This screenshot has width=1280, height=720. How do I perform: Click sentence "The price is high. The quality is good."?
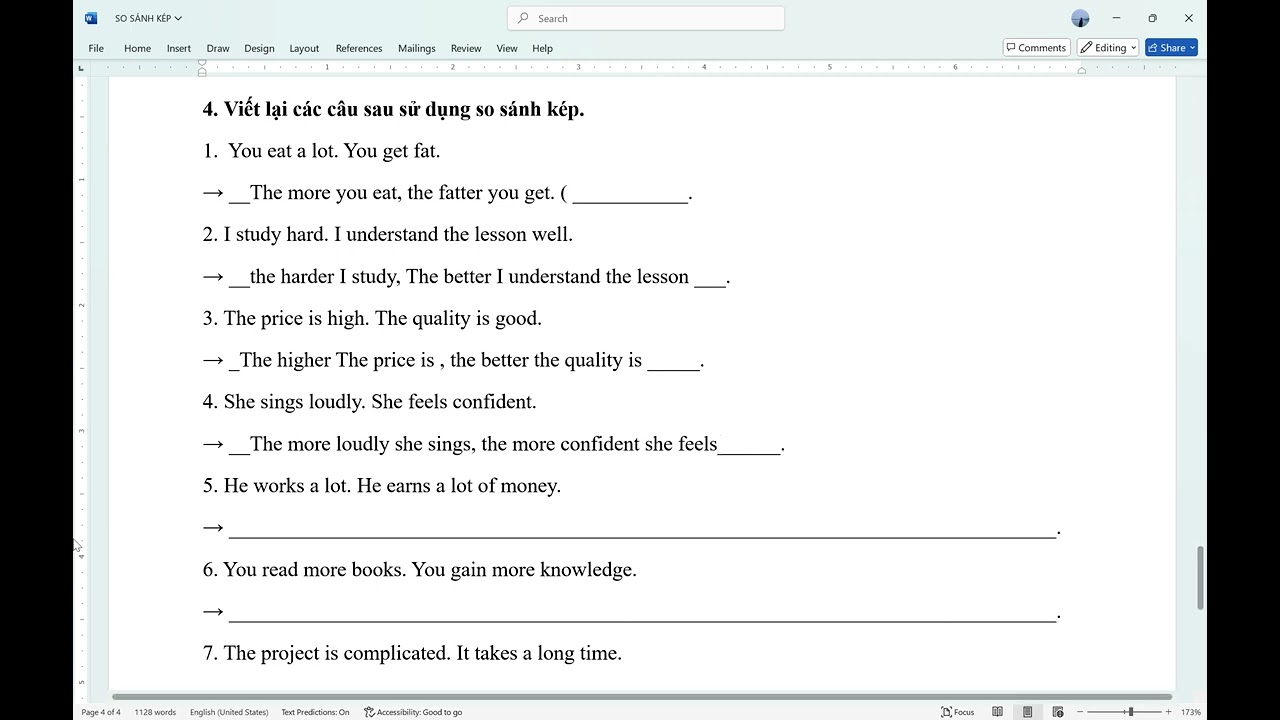(382, 319)
